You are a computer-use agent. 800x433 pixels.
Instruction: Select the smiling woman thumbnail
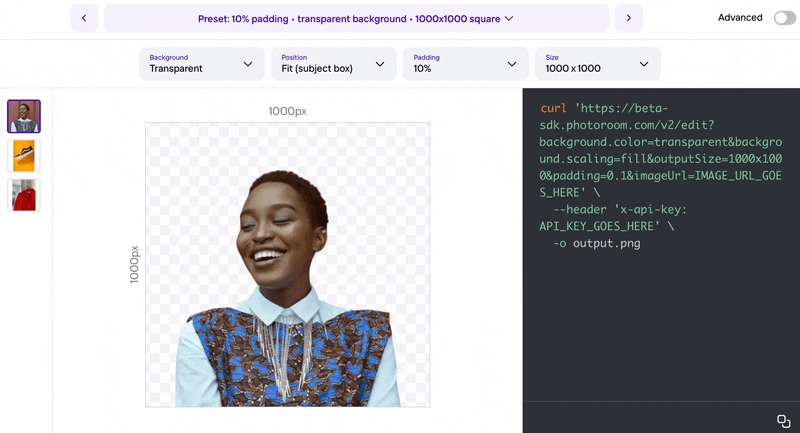click(x=24, y=116)
